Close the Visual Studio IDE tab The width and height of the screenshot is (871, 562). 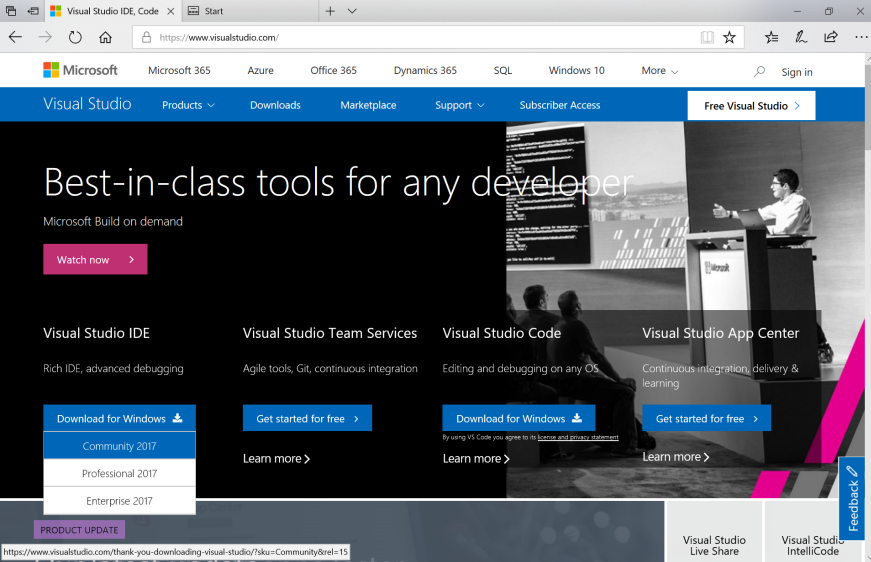[x=171, y=11]
